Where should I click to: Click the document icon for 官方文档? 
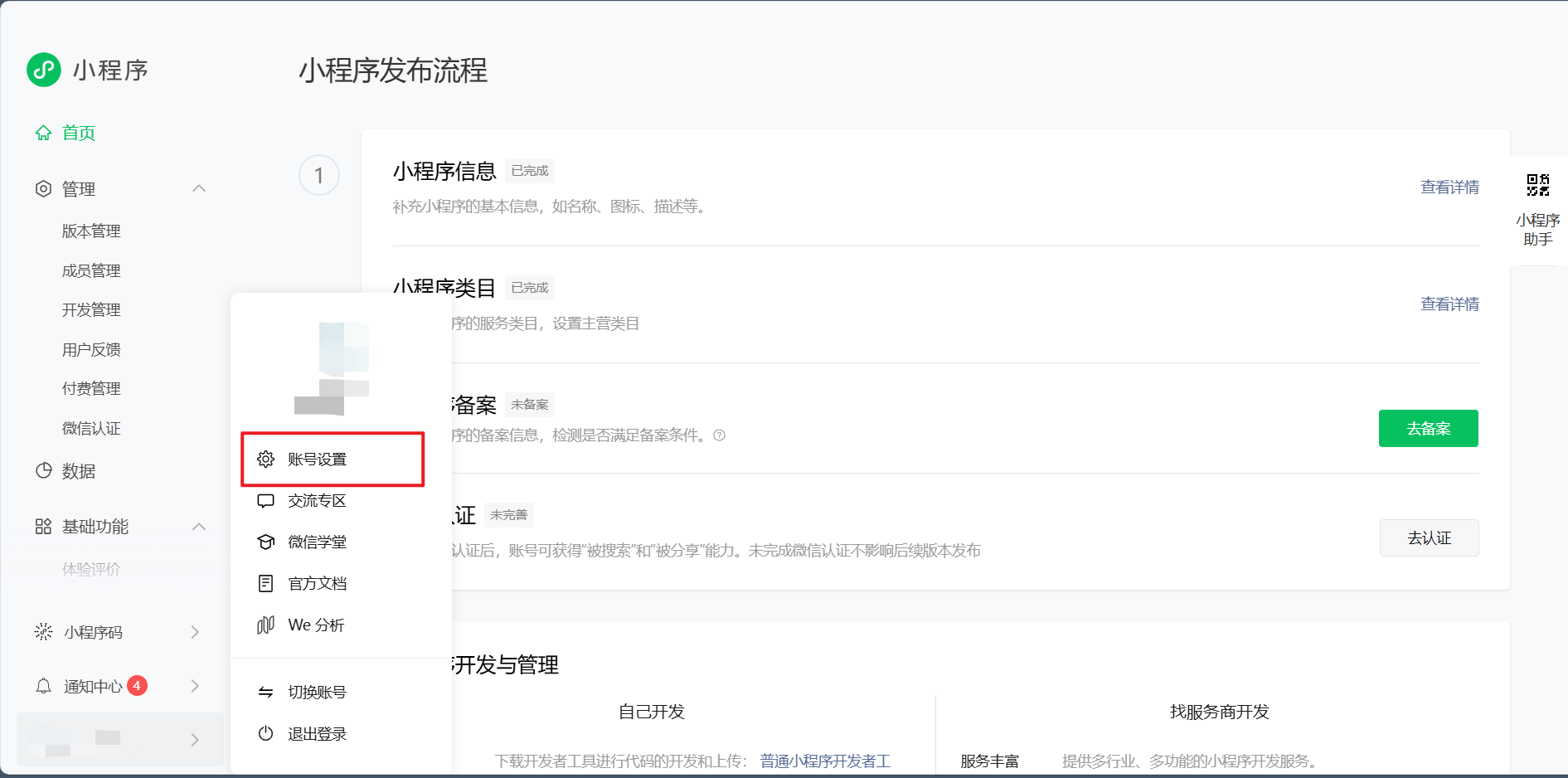(x=265, y=584)
